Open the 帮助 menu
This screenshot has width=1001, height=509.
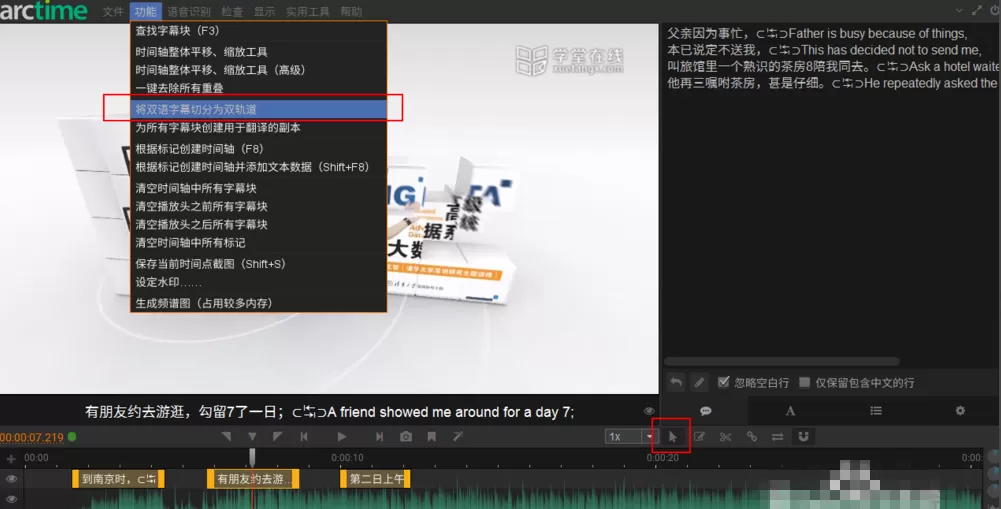pos(351,11)
